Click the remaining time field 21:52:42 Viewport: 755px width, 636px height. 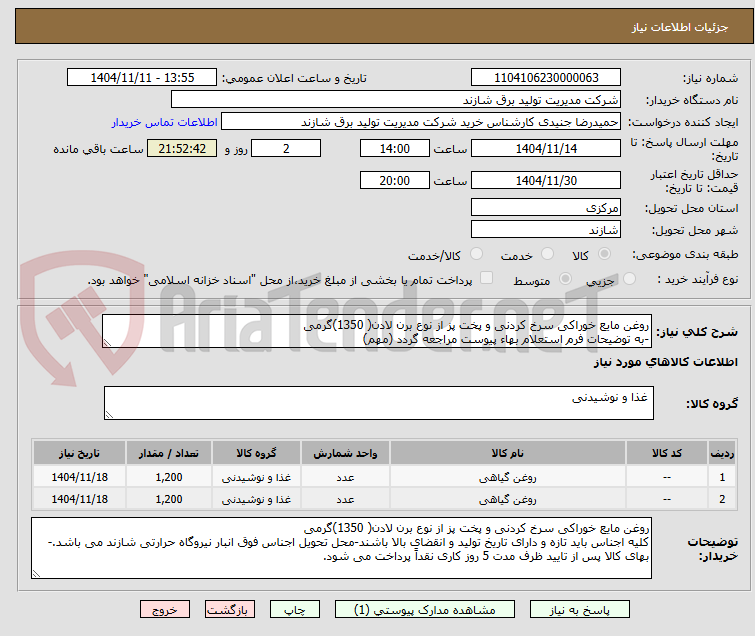(x=182, y=148)
